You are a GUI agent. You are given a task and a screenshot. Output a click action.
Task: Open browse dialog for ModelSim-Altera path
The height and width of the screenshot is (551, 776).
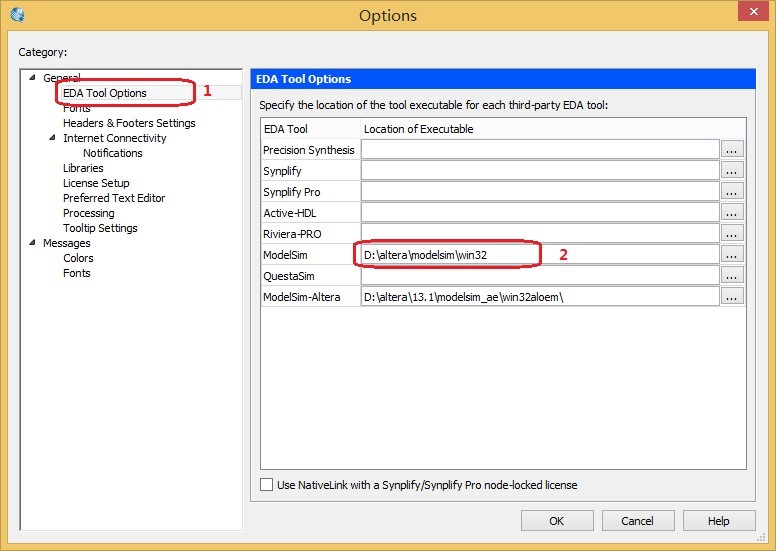[x=732, y=296]
